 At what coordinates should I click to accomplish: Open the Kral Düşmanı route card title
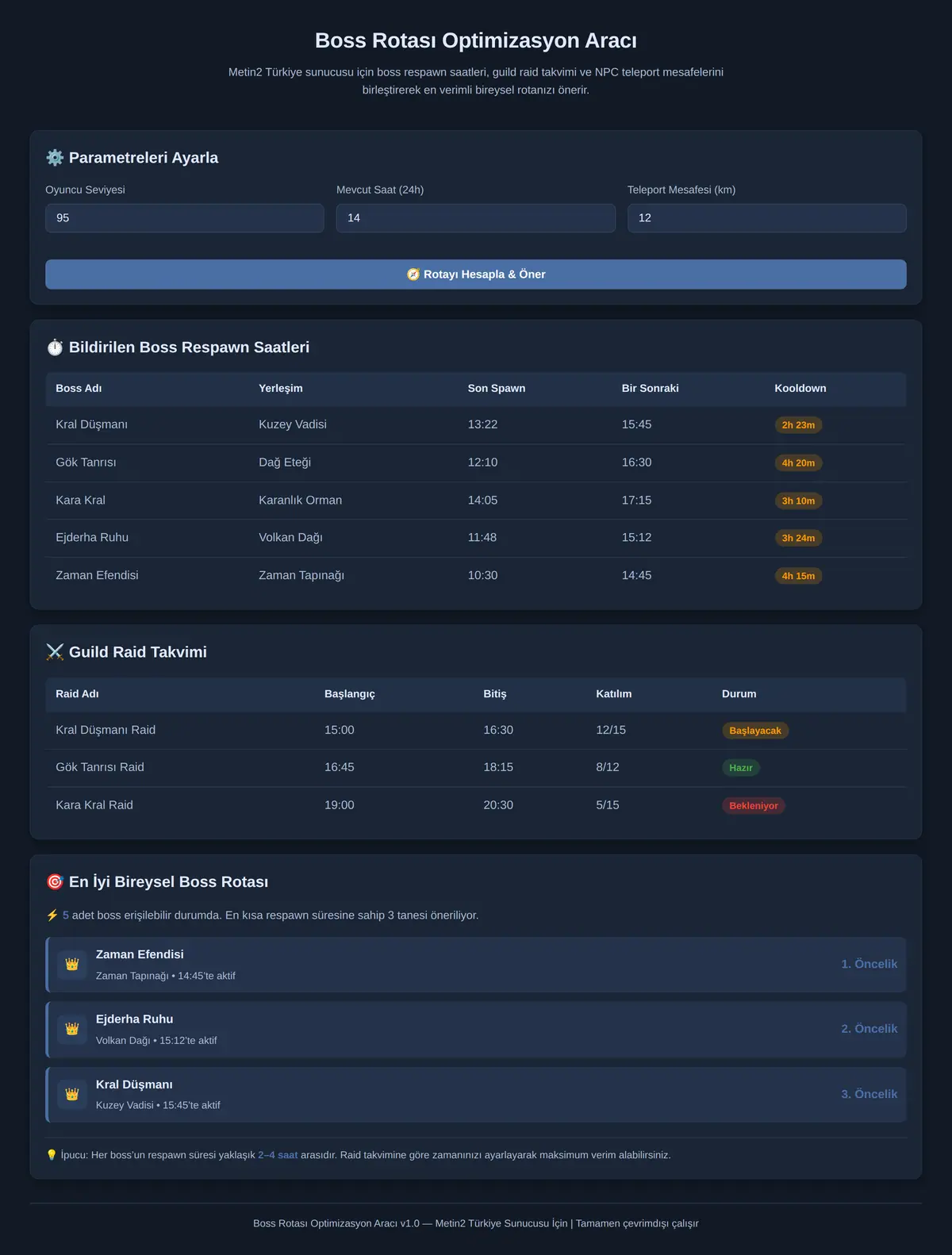(x=134, y=1084)
